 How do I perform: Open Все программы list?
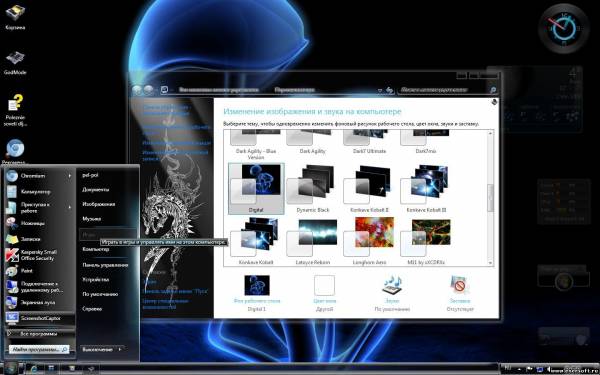pos(38,334)
